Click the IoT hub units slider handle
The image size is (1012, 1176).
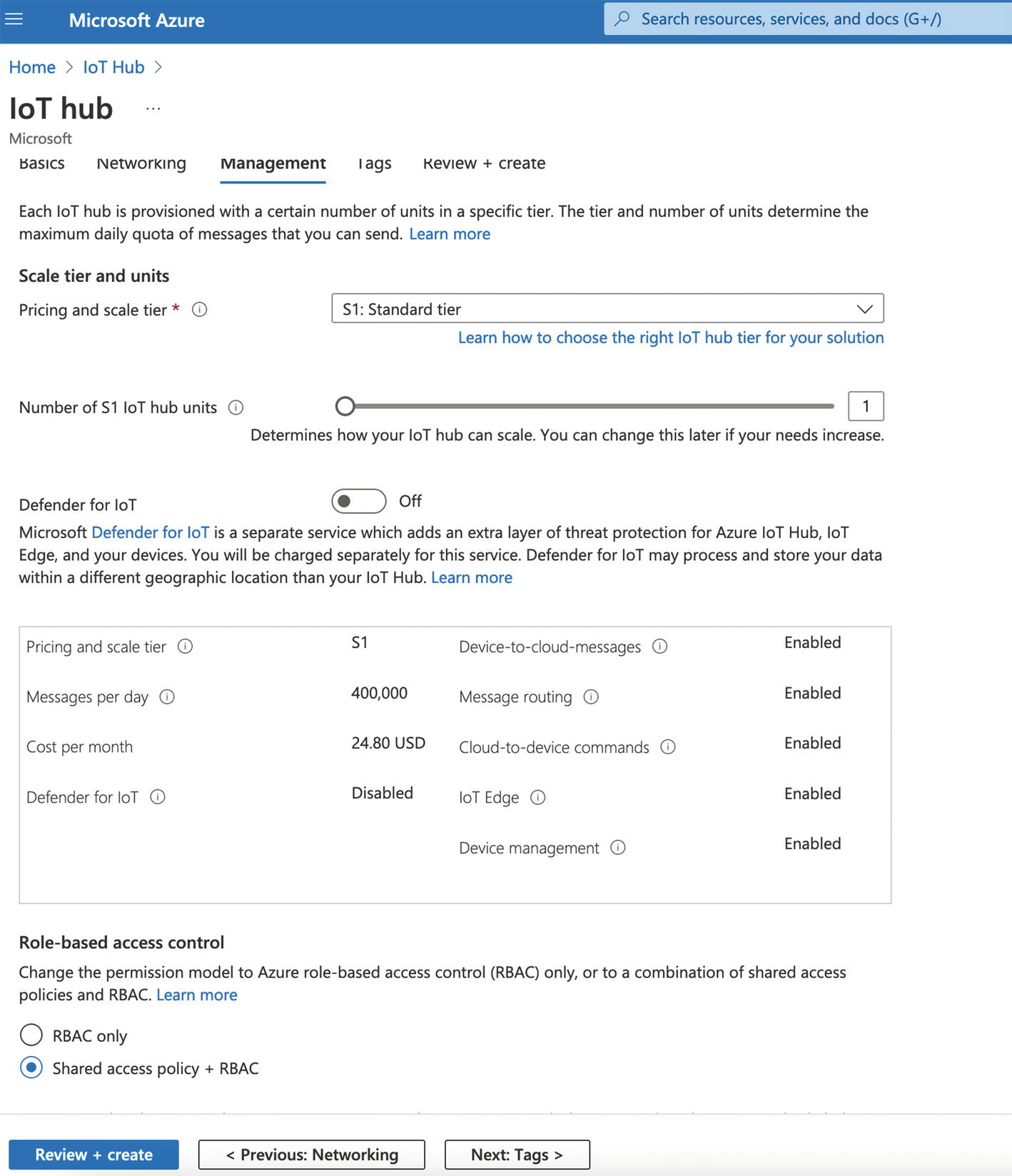(x=345, y=406)
